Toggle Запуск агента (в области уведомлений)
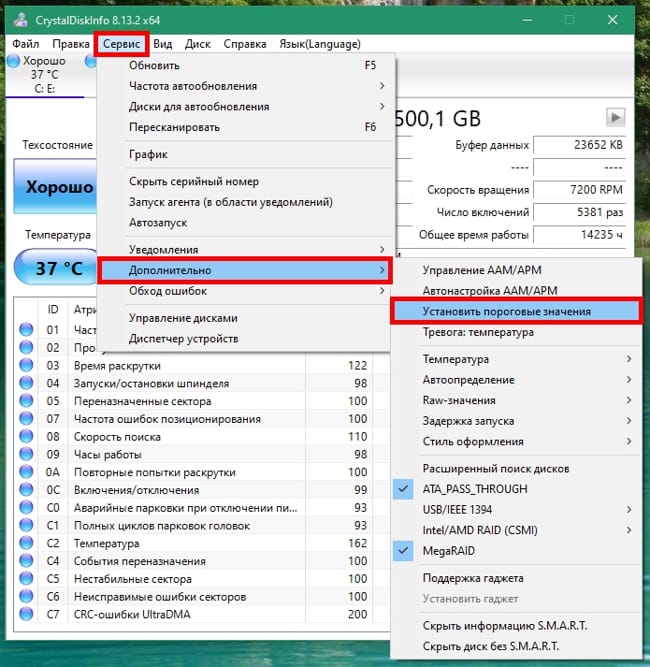The height and width of the screenshot is (667, 650). [244, 202]
